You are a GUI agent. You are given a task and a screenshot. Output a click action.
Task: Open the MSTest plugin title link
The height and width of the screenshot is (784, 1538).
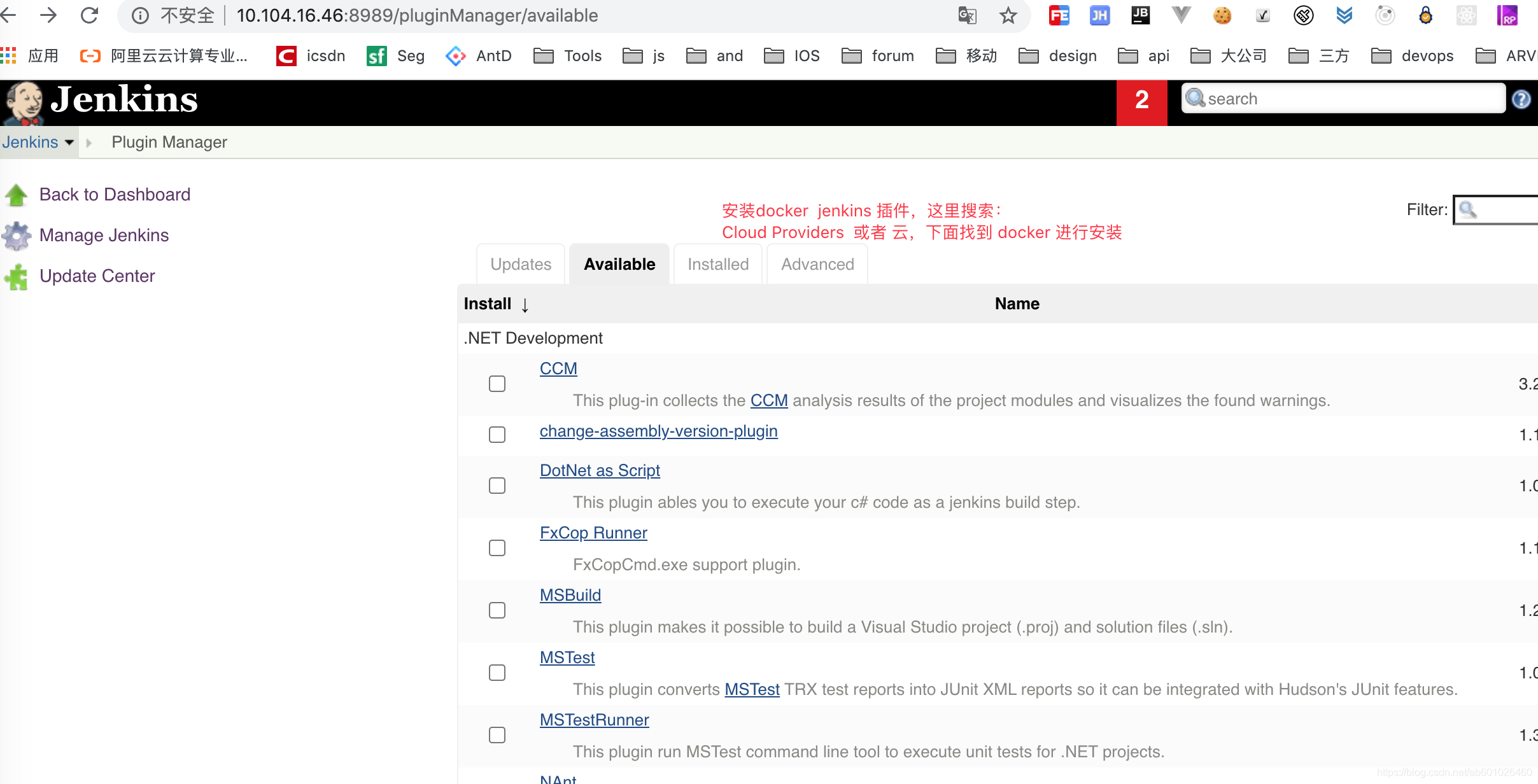coord(567,658)
